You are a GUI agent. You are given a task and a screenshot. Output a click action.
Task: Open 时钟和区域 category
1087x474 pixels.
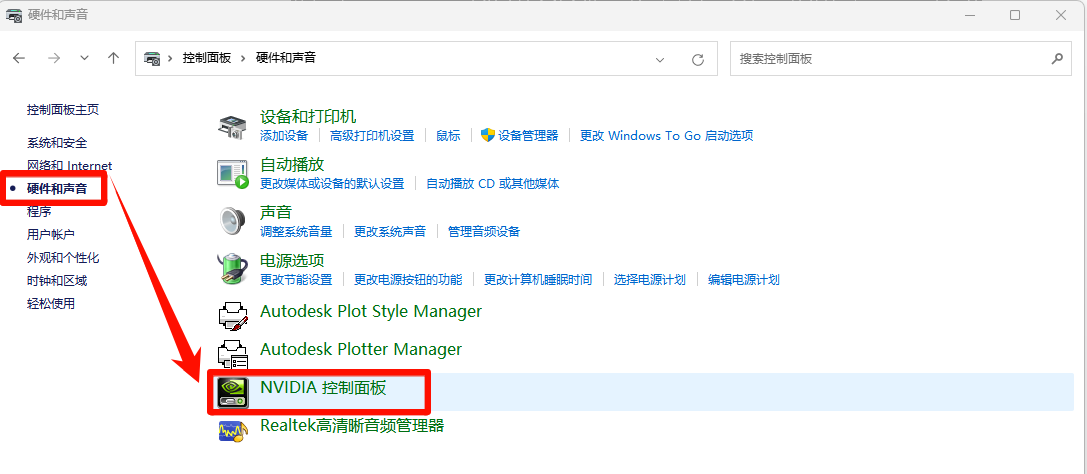click(57, 281)
